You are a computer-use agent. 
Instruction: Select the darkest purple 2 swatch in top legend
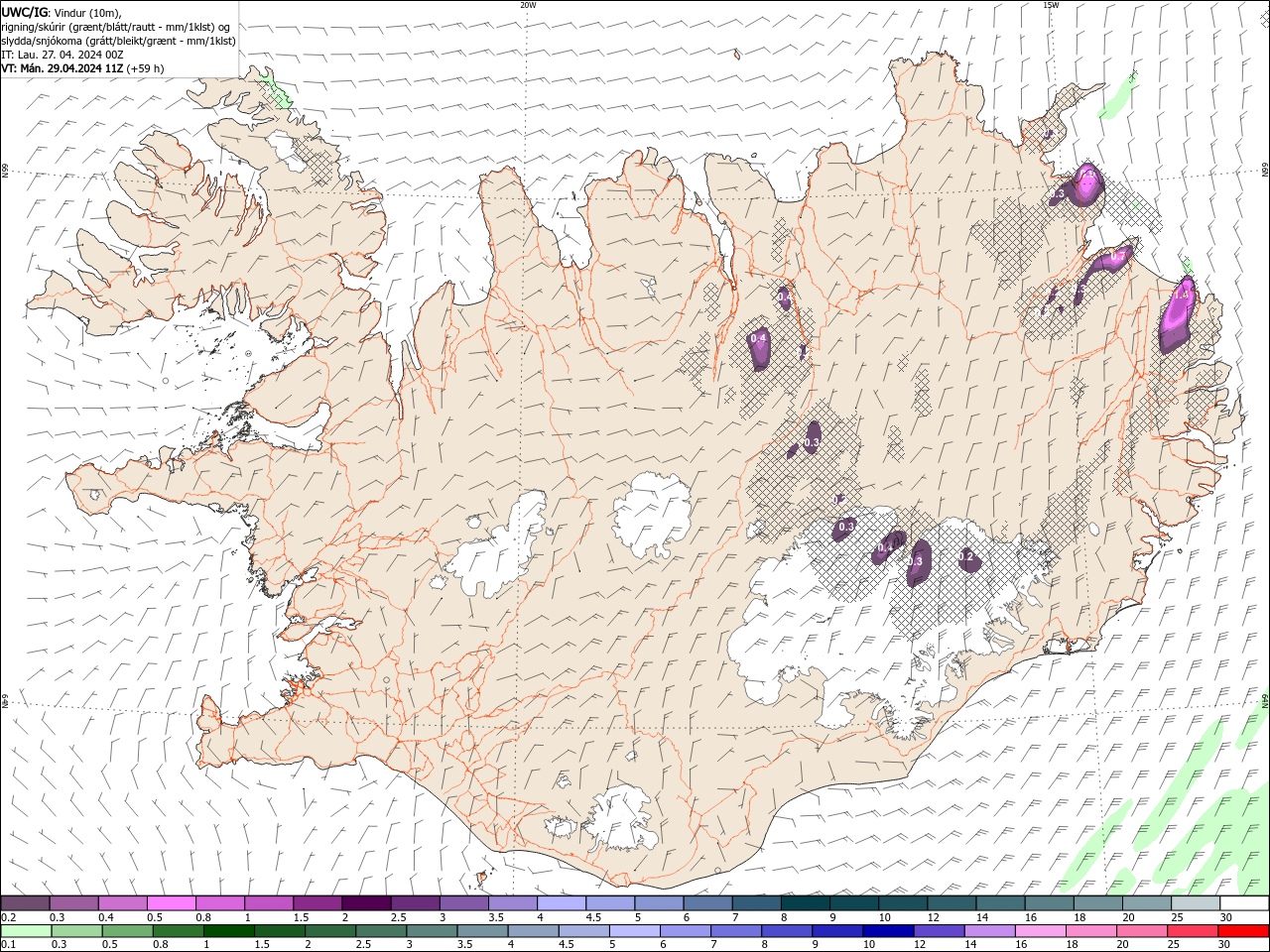point(366,903)
